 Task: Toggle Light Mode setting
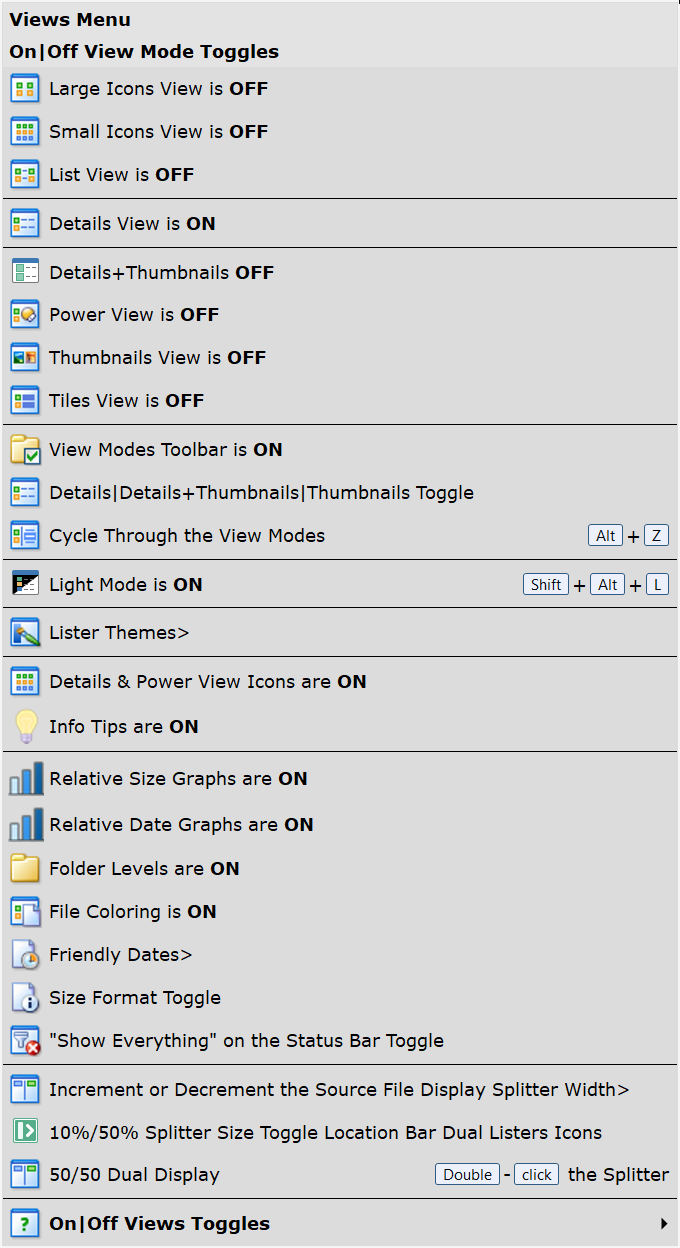coord(340,584)
